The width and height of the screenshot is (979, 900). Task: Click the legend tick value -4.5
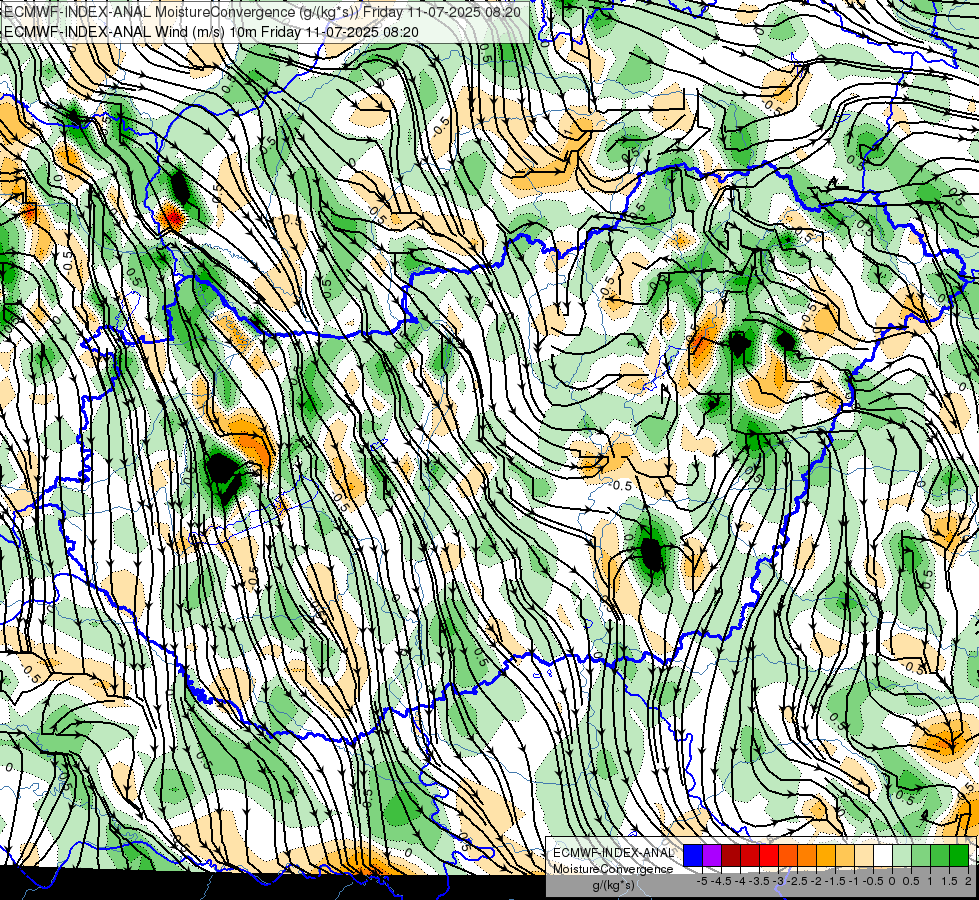coord(721,881)
